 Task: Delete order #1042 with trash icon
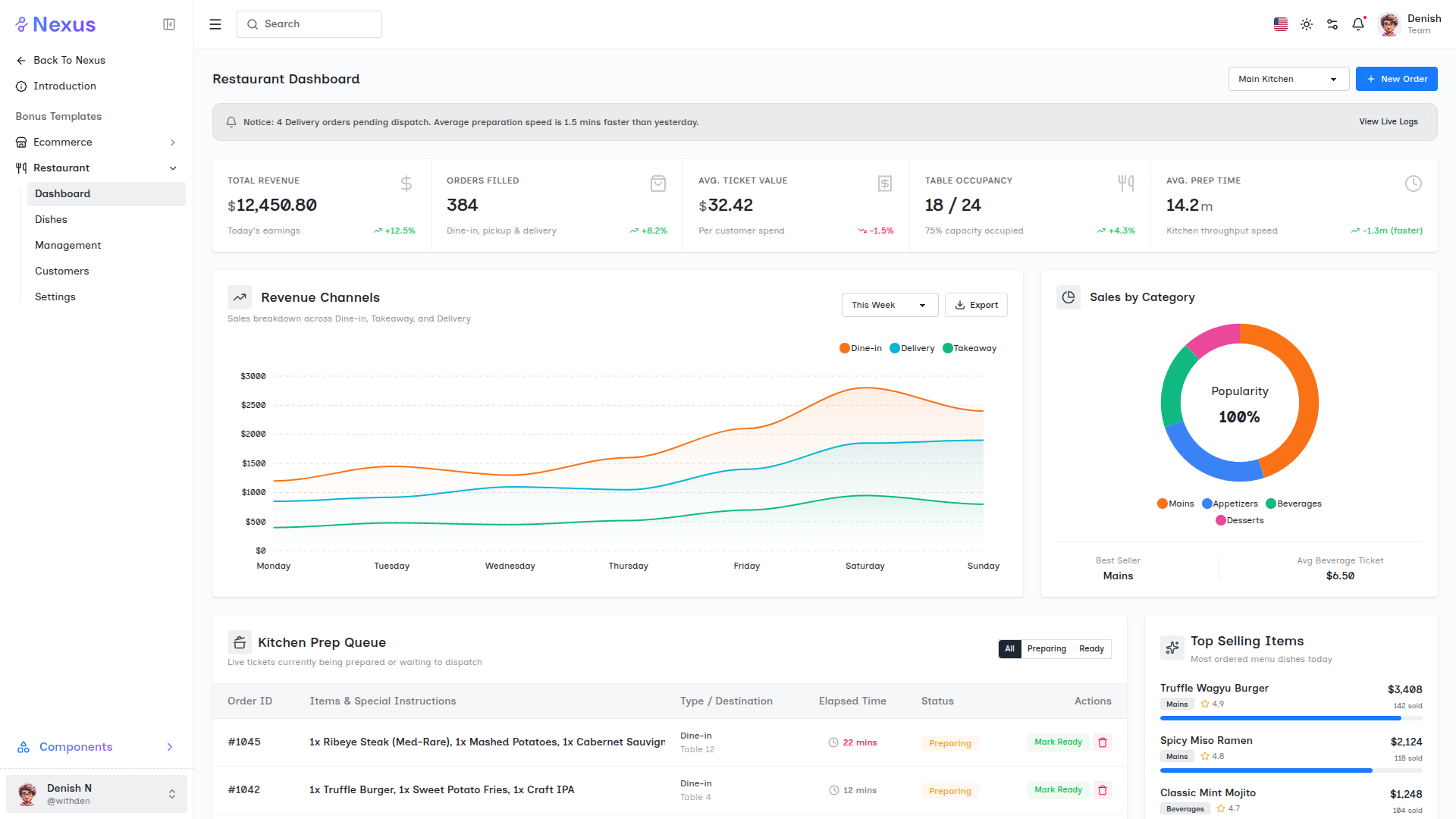pyautogui.click(x=1103, y=790)
